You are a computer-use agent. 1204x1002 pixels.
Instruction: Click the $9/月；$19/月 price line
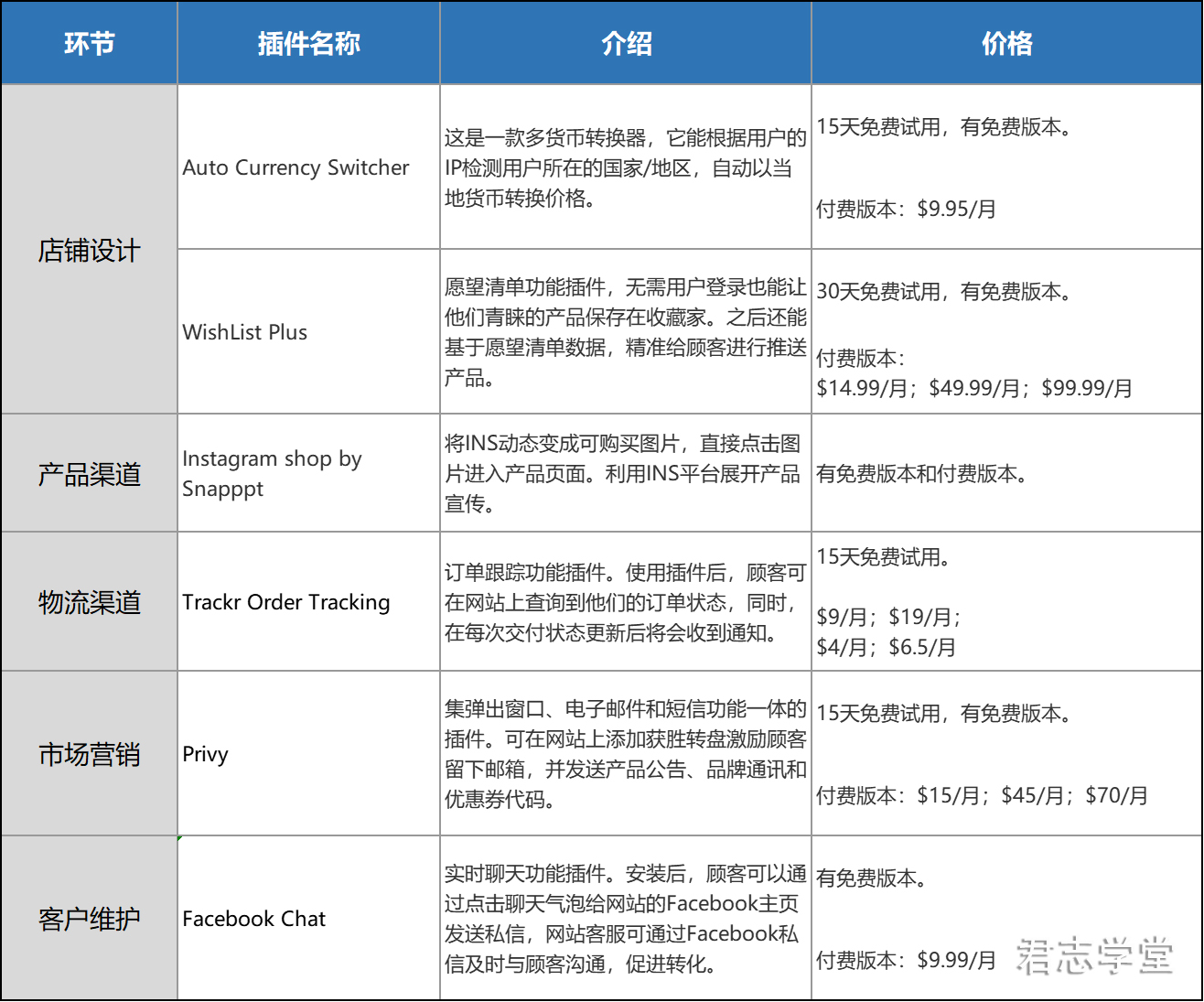[x=888, y=617]
